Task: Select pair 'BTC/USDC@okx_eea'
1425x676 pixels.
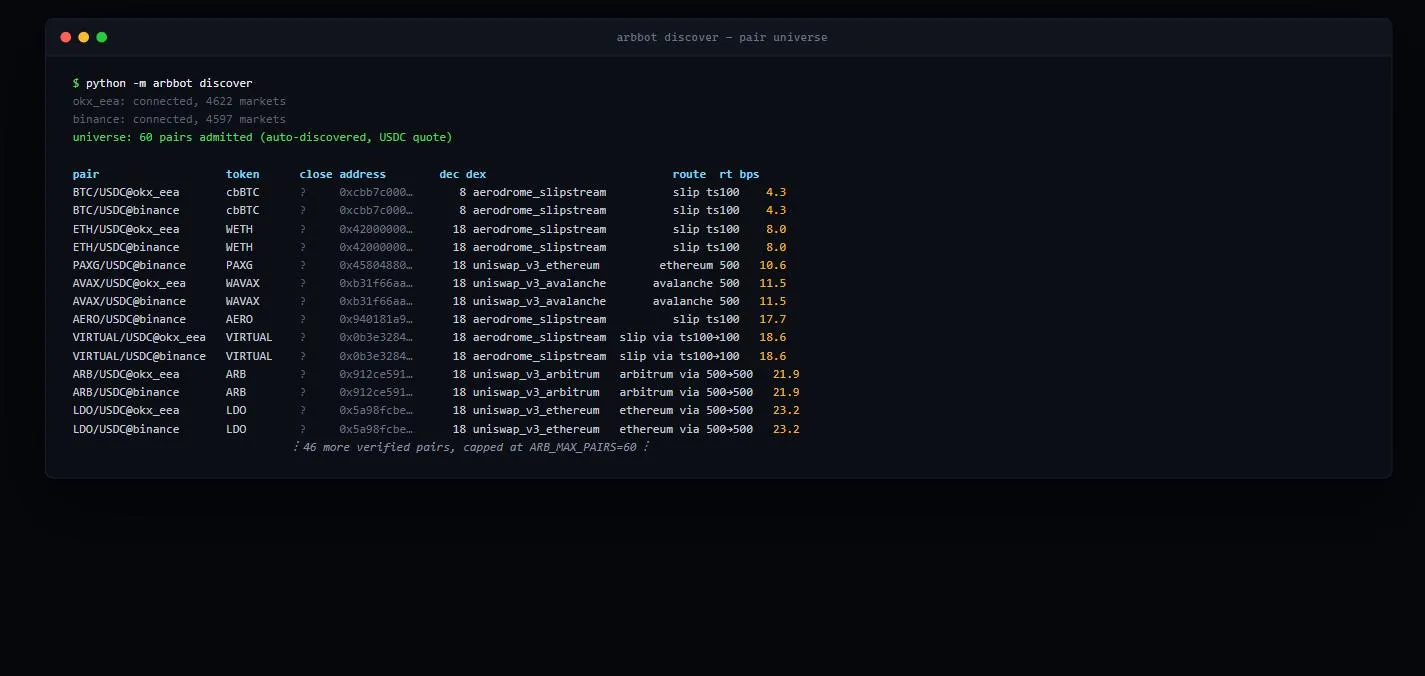Action: point(126,192)
